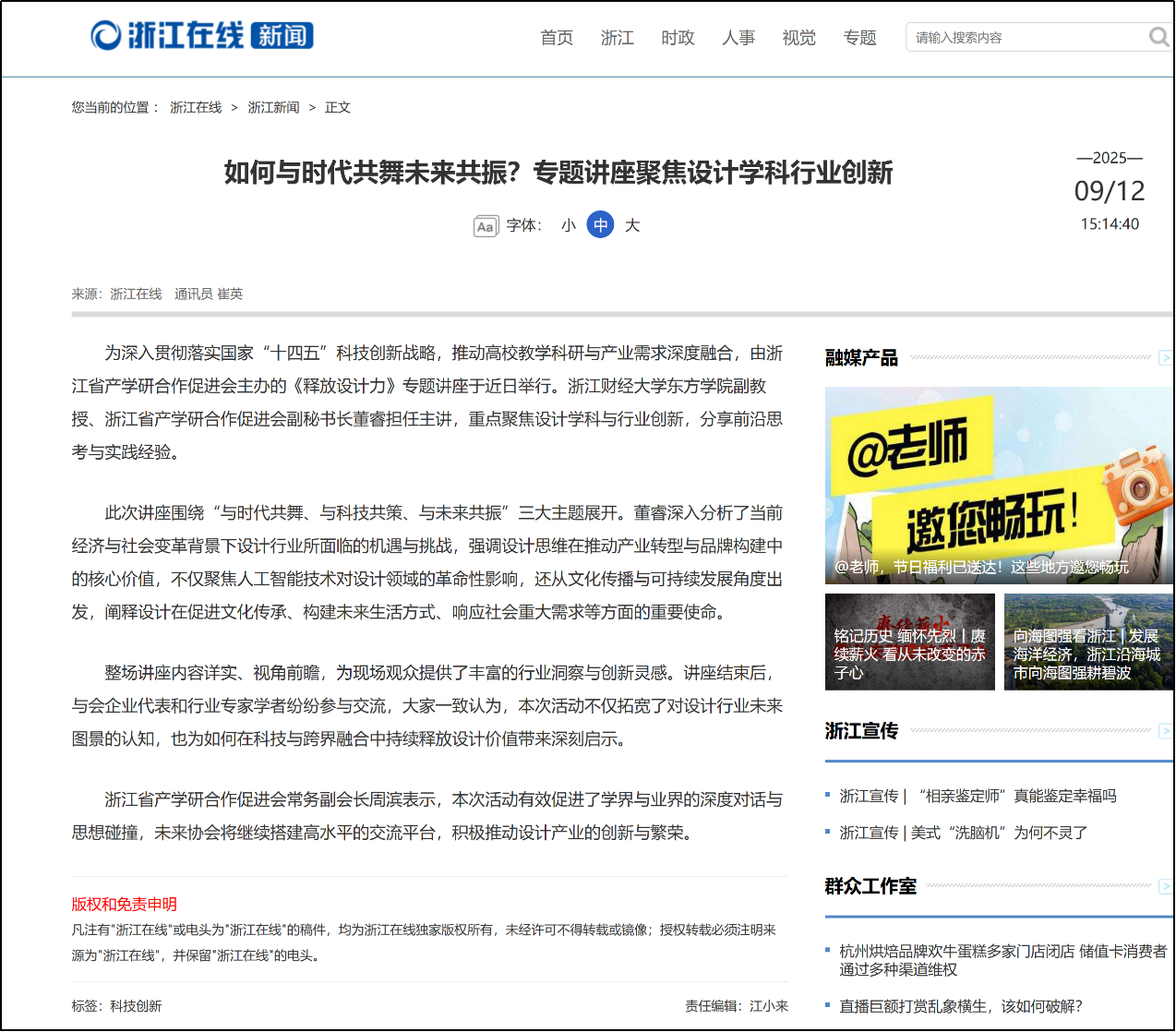This screenshot has width=1176, height=1032.
Task: Open the @老师 邀您畅玩 banner image
Action: coord(998,485)
